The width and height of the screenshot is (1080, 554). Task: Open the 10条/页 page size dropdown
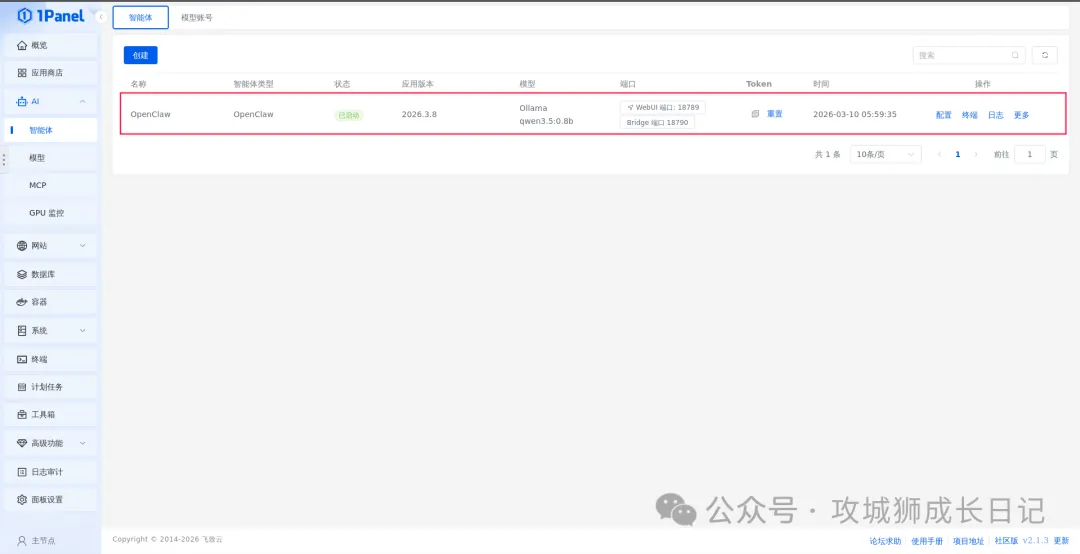(885, 155)
